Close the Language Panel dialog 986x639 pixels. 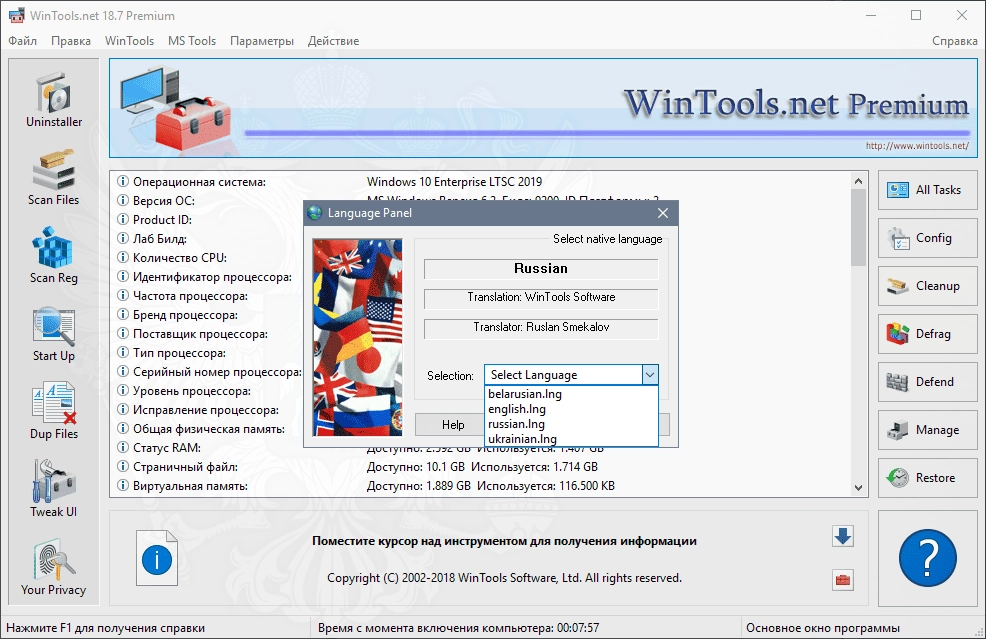tap(663, 213)
